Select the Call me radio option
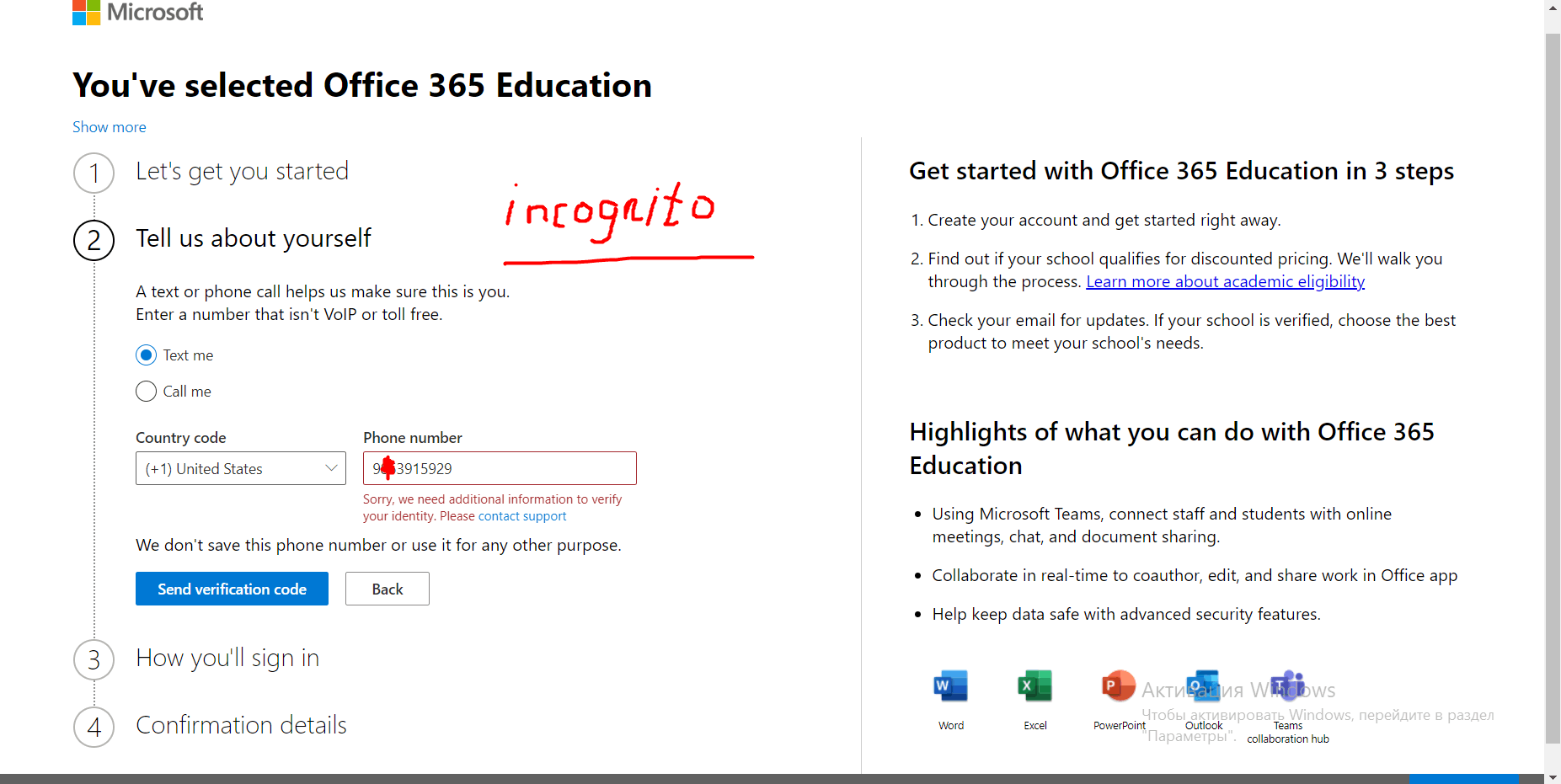Image resolution: width=1561 pixels, height=784 pixels. coord(147,392)
